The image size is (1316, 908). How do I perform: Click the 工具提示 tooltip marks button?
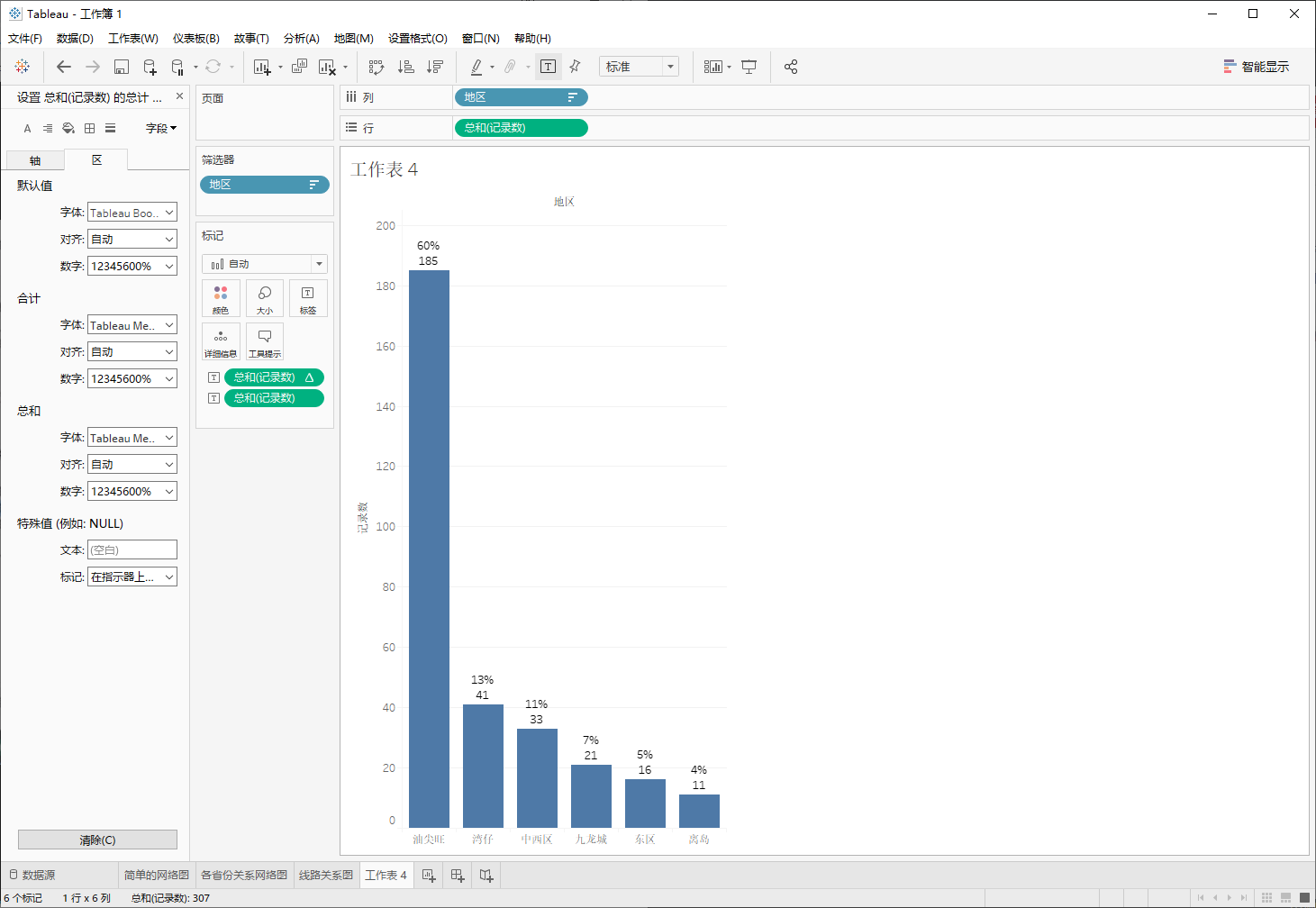pyautogui.click(x=265, y=341)
